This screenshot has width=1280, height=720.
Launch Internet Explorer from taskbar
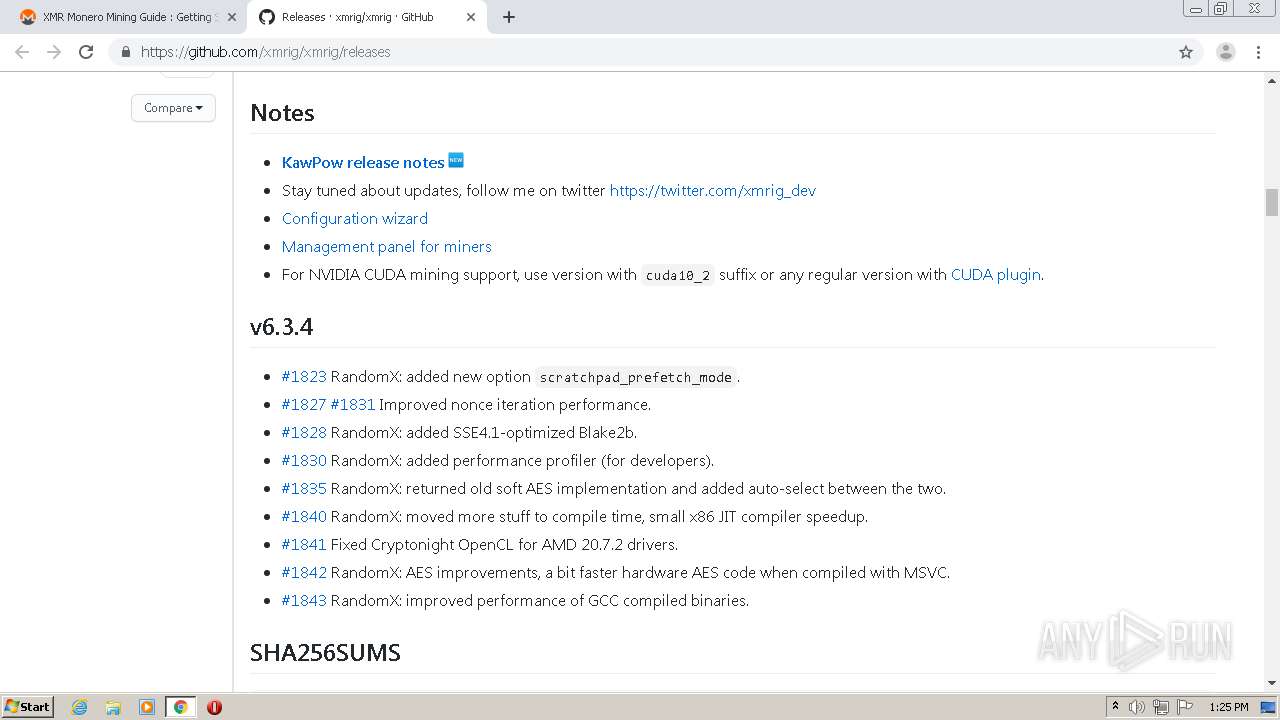79,707
